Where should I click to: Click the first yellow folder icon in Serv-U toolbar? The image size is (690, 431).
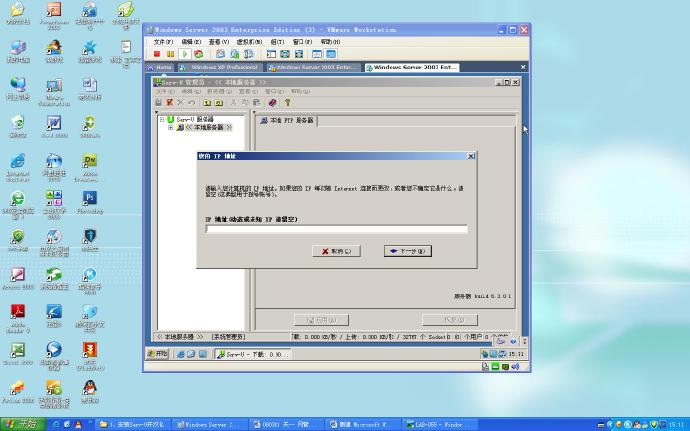[207, 103]
